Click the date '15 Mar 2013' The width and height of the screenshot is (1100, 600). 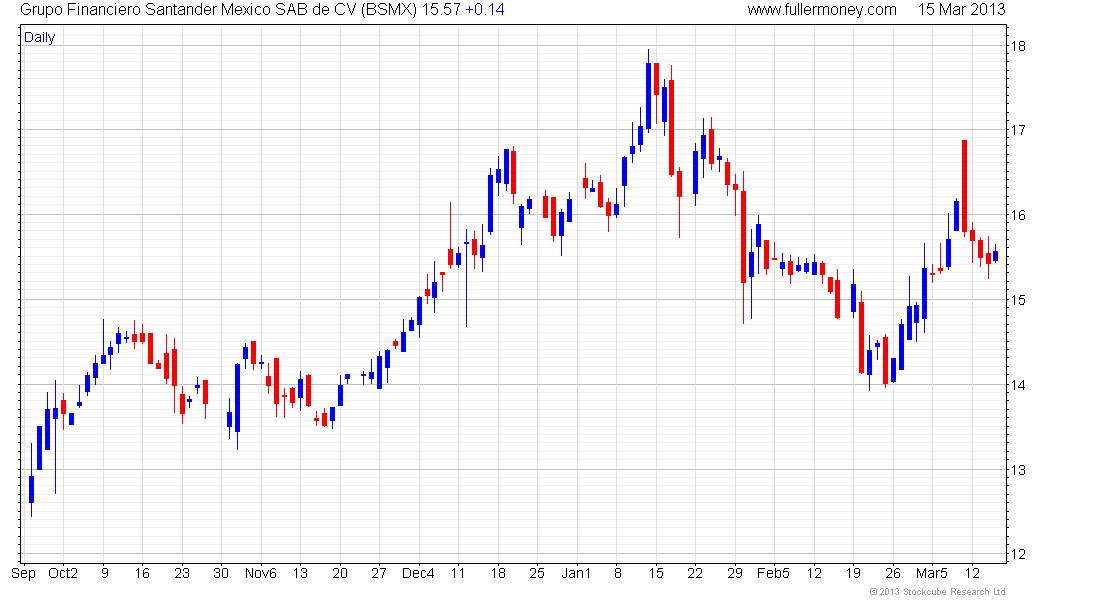(x=961, y=10)
